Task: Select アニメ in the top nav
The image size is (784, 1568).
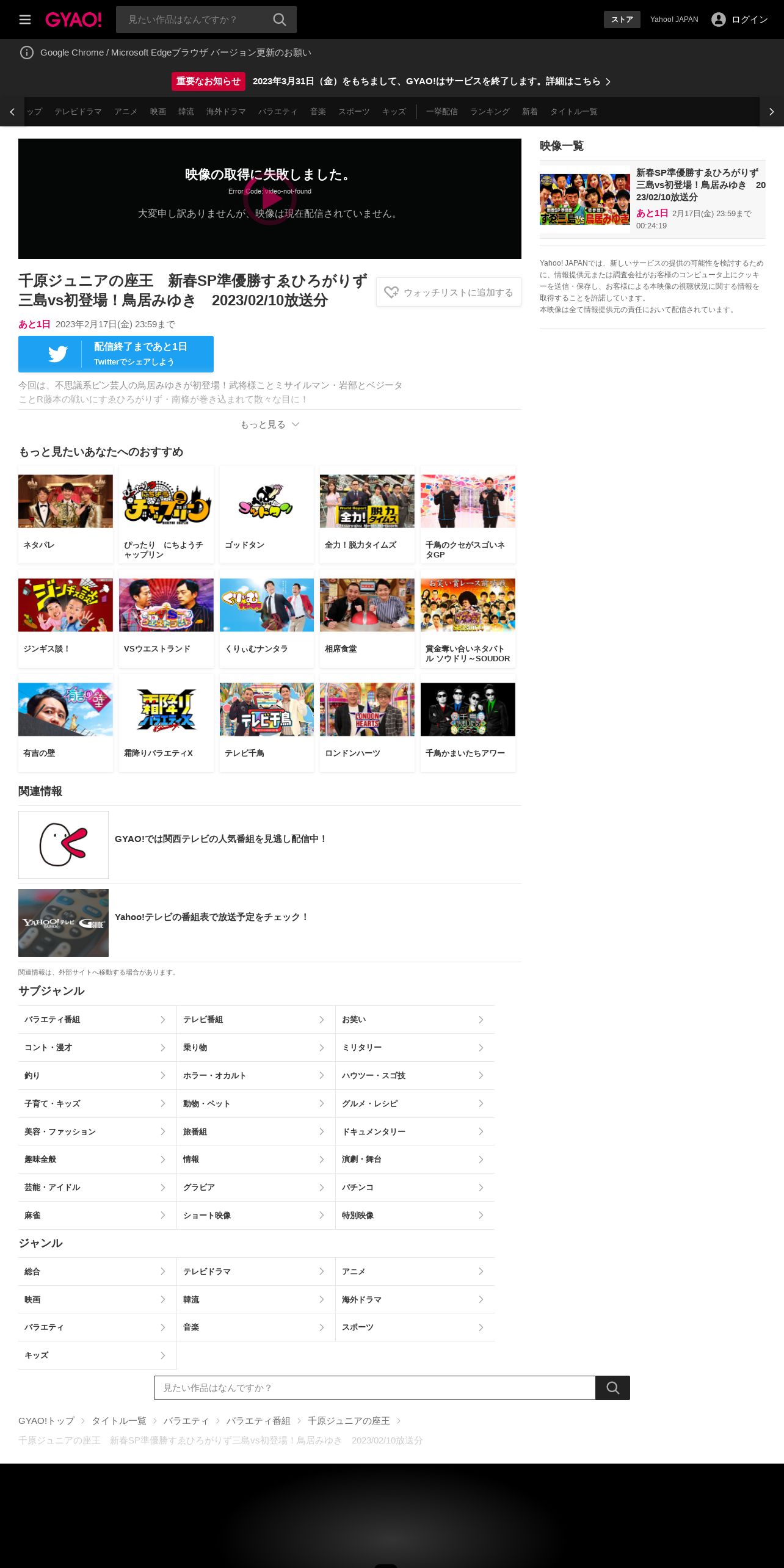Action: 126,112
